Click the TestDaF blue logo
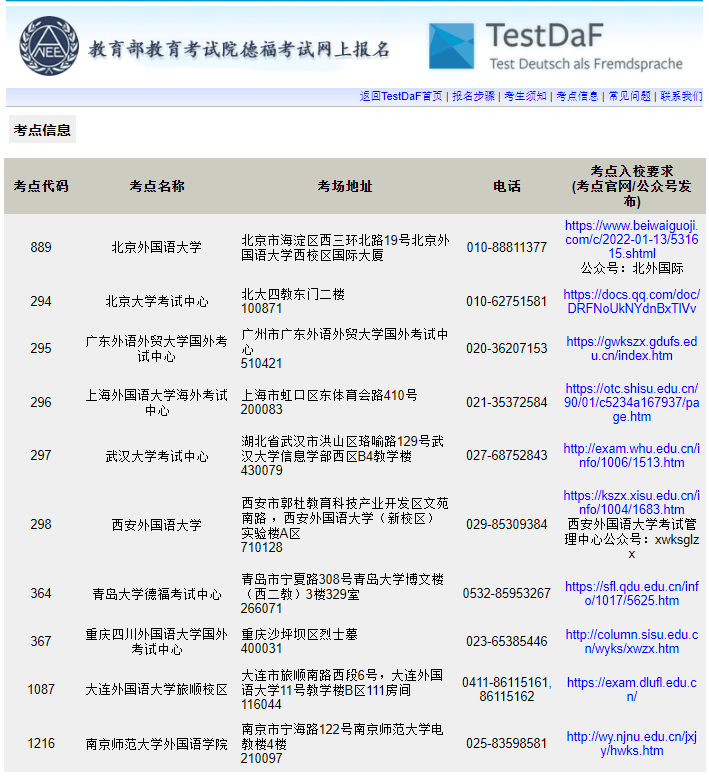This screenshot has height=776, width=709. pos(451,46)
